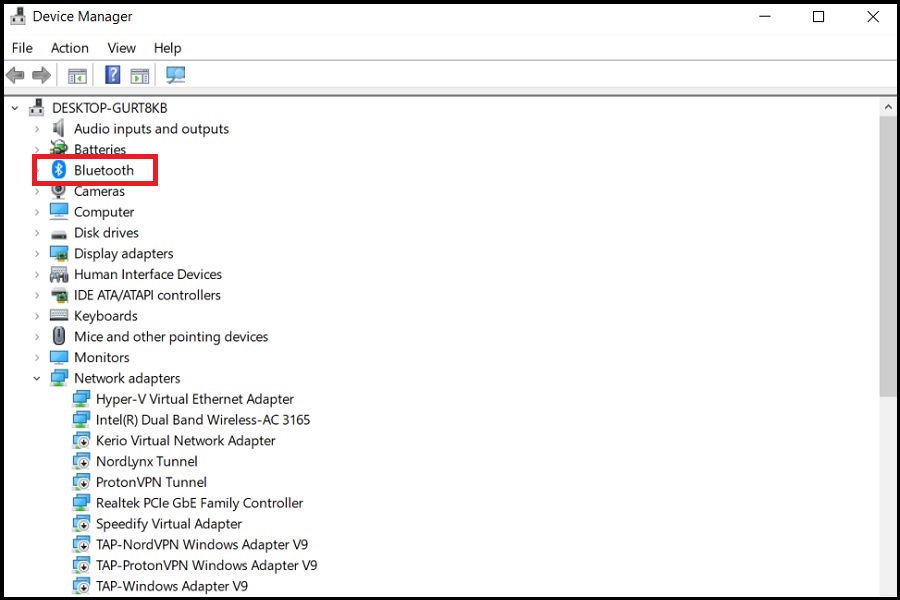
Task: Click the Device Manager title bar icon
Action: click(18, 16)
